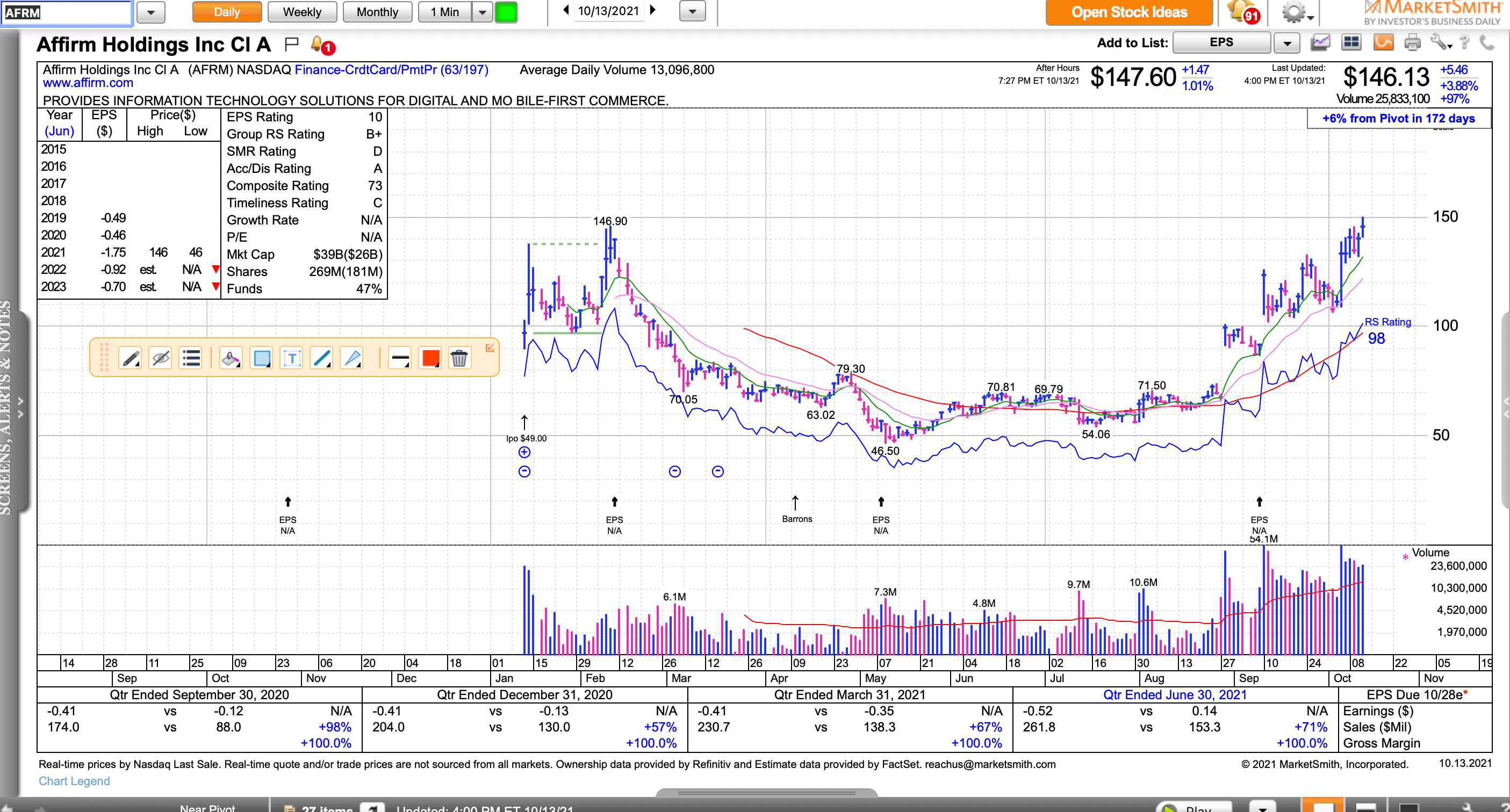Open Finance-CrdtCard/PmtPr industry group link
Viewport: 1510px width, 812px height.
(x=391, y=70)
